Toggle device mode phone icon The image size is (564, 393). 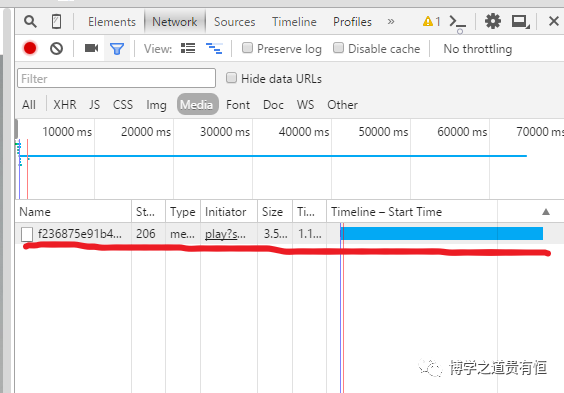[x=56, y=22]
